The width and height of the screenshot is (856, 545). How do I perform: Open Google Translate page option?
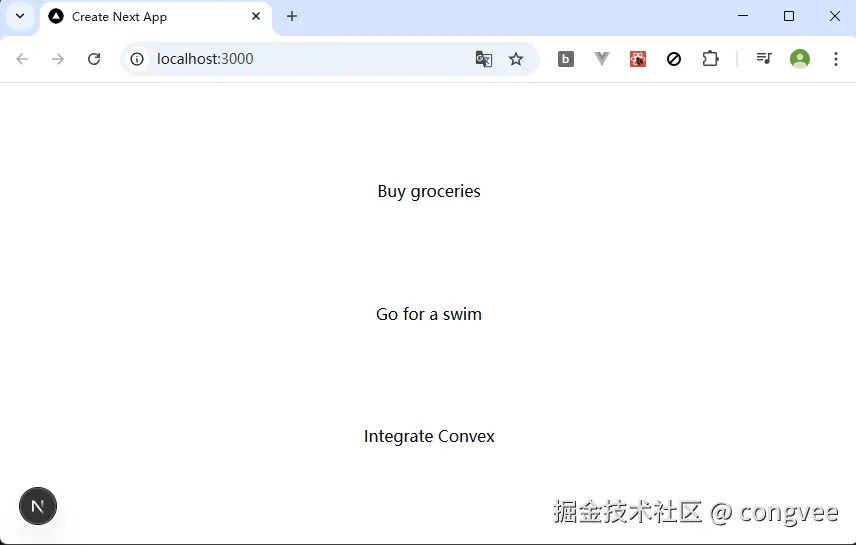[484, 58]
